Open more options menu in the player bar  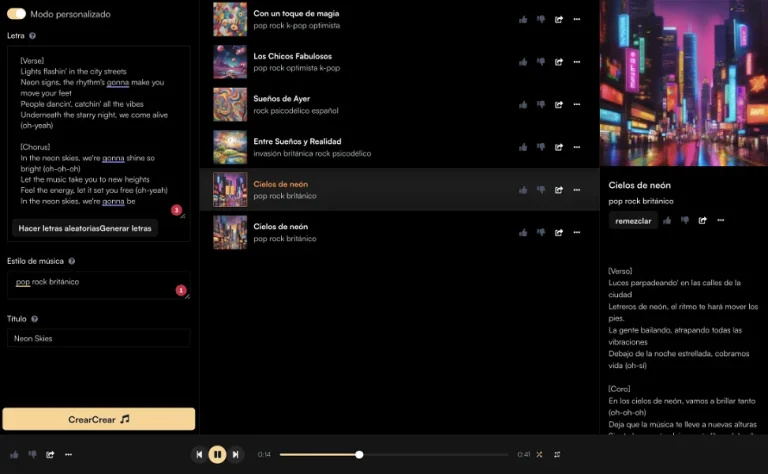coord(68,454)
